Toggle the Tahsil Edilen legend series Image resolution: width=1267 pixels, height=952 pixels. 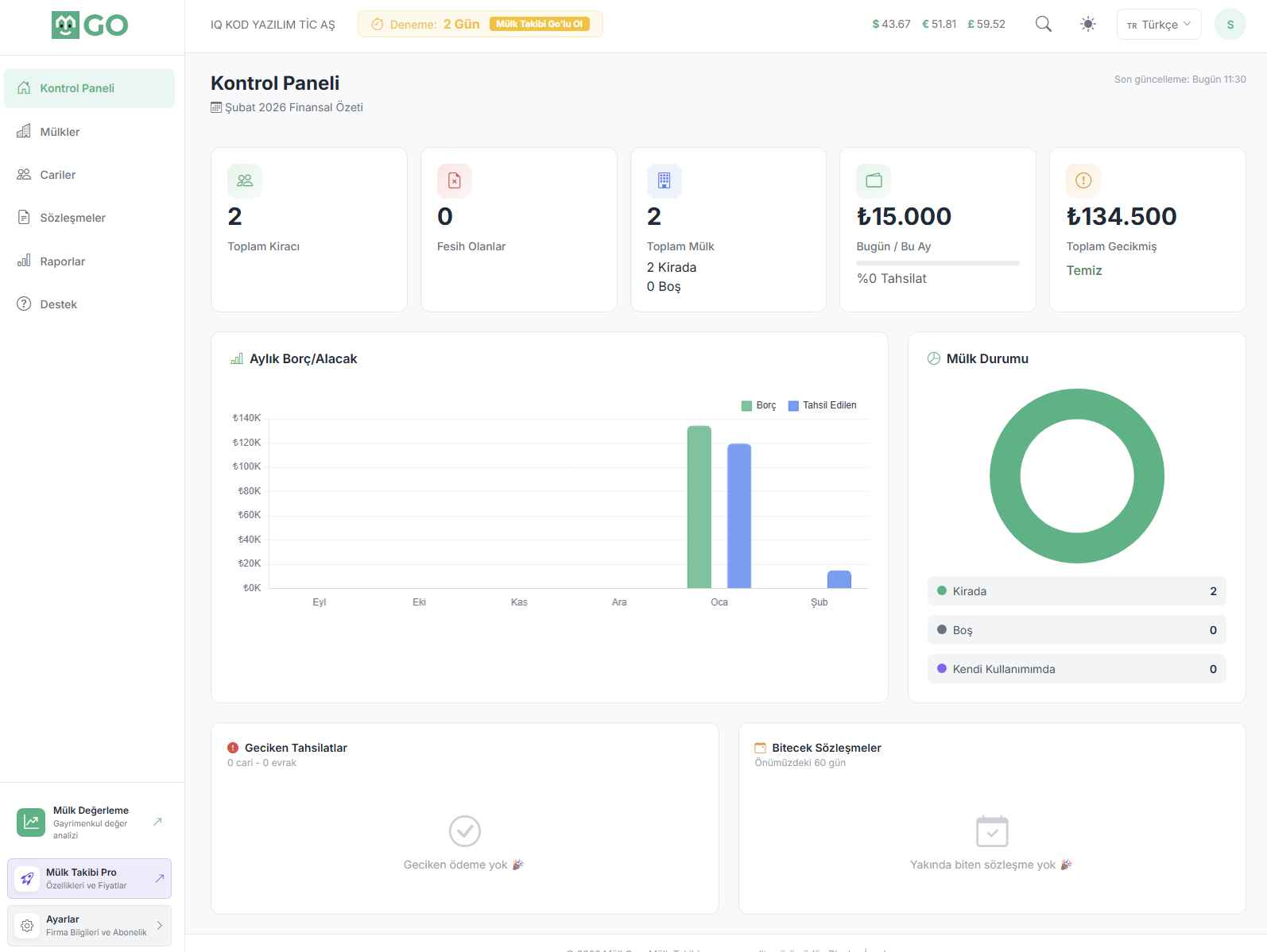pos(822,405)
